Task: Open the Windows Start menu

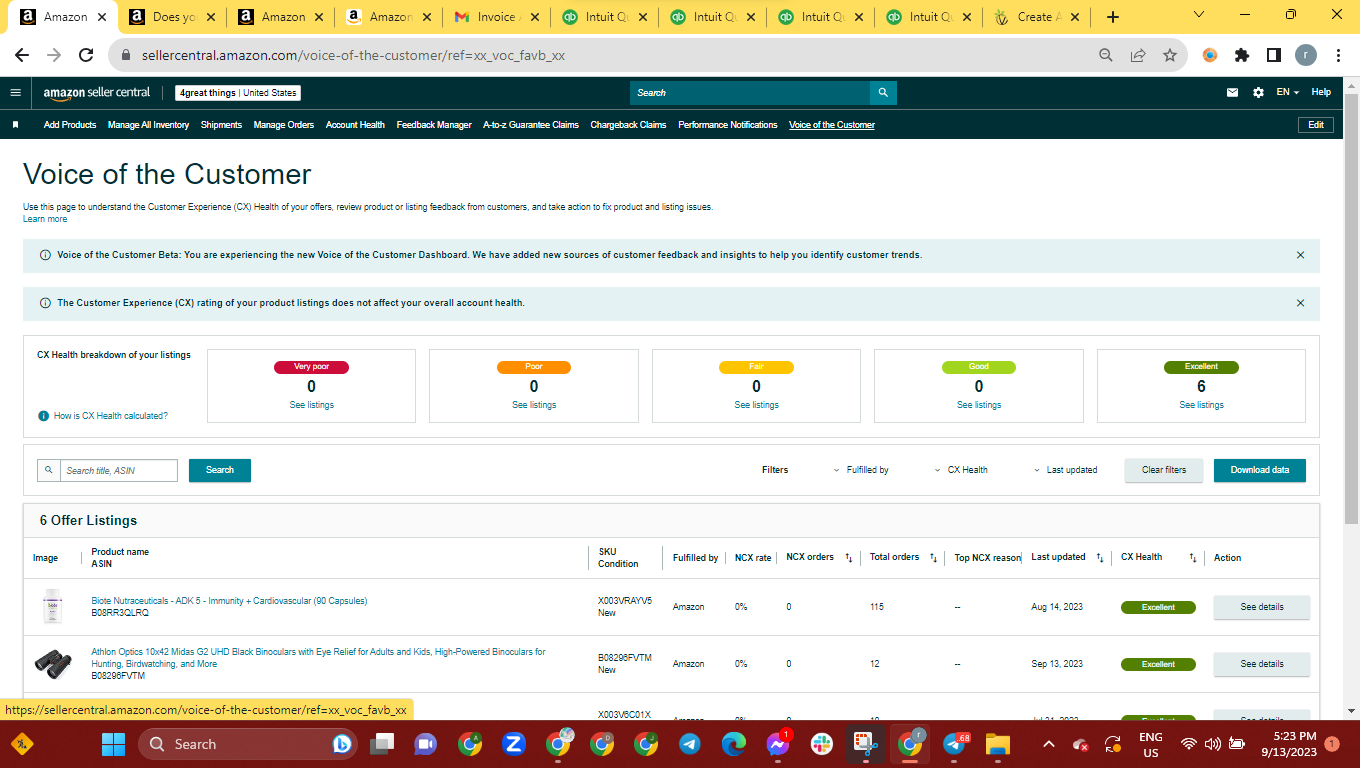Action: (113, 744)
